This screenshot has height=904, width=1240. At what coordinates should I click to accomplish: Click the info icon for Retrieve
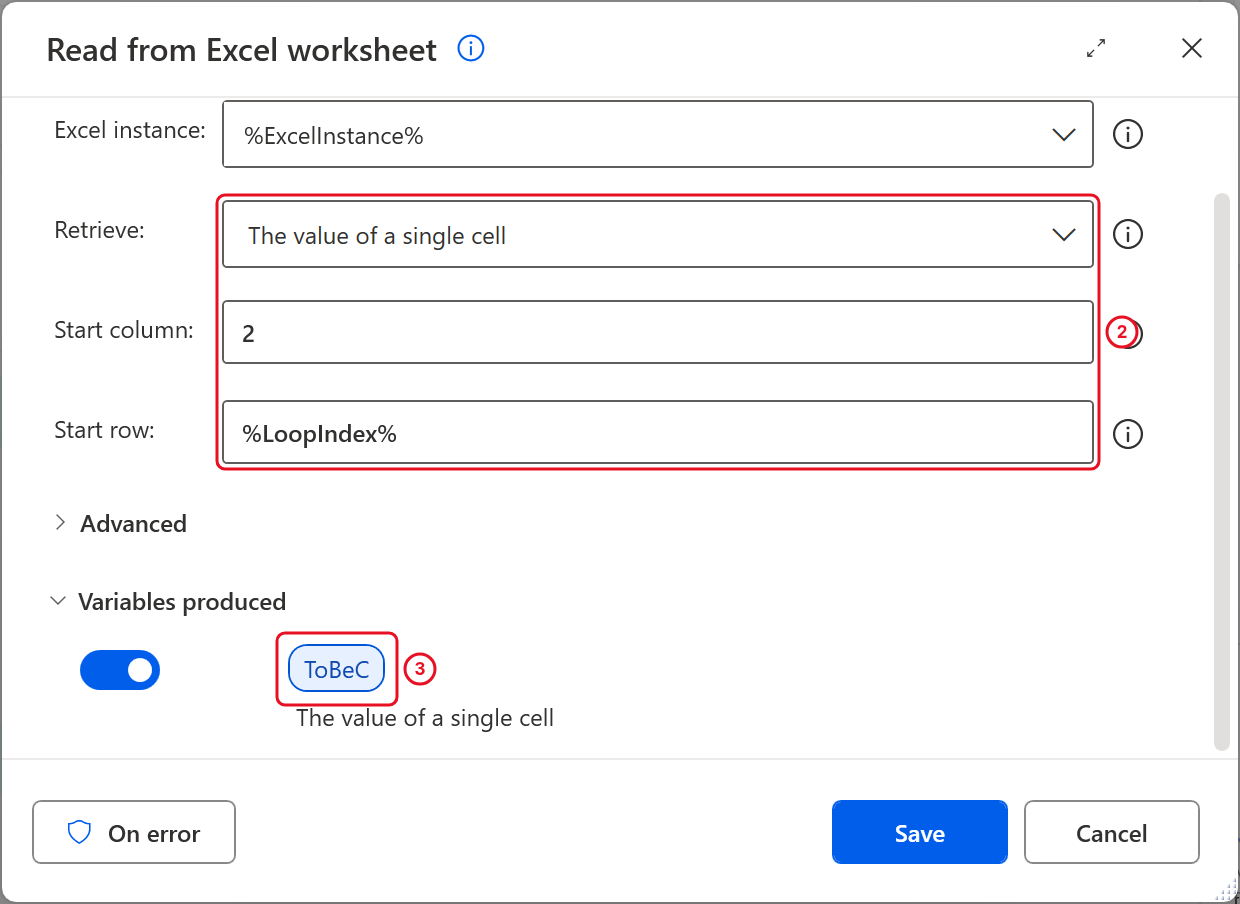1128,234
